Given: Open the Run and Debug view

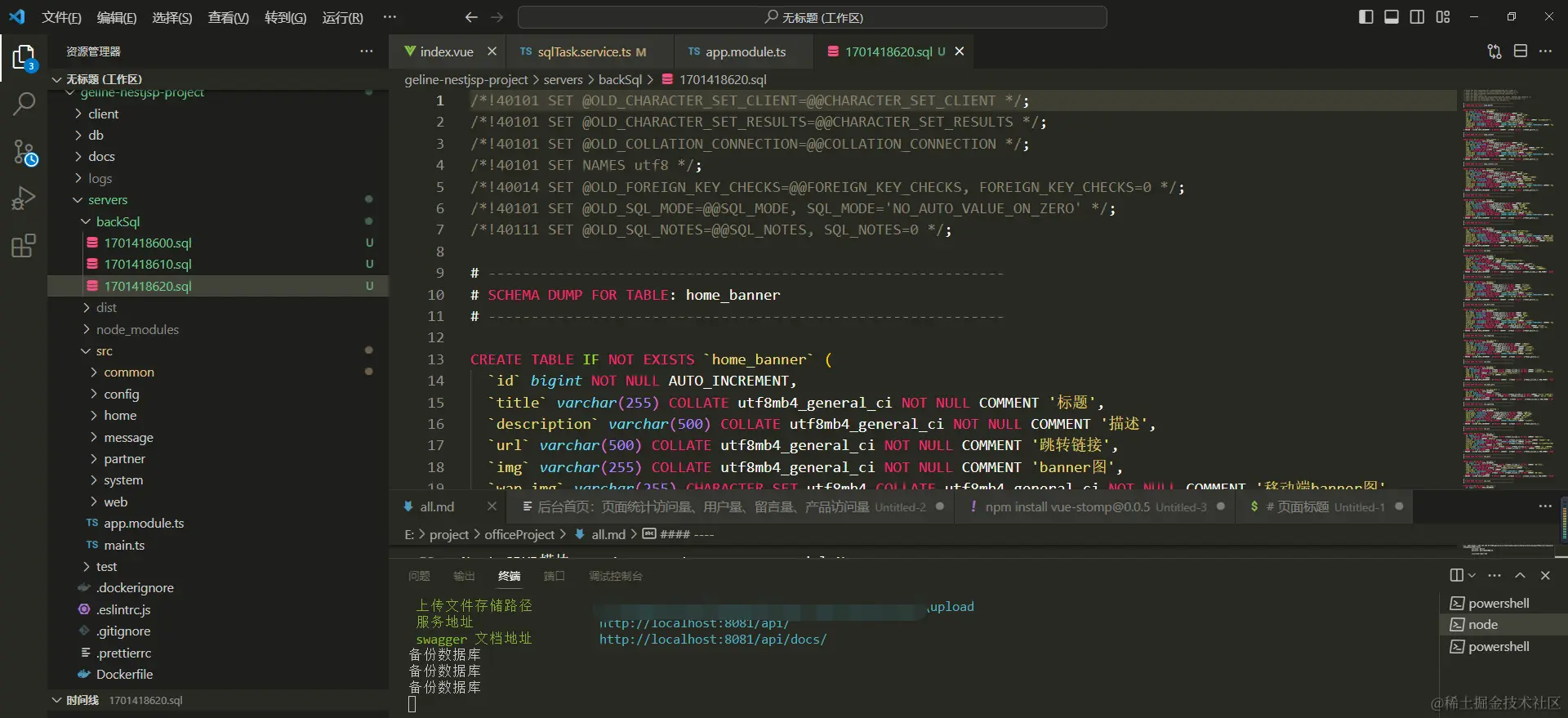Looking at the screenshot, I should pyautogui.click(x=24, y=198).
